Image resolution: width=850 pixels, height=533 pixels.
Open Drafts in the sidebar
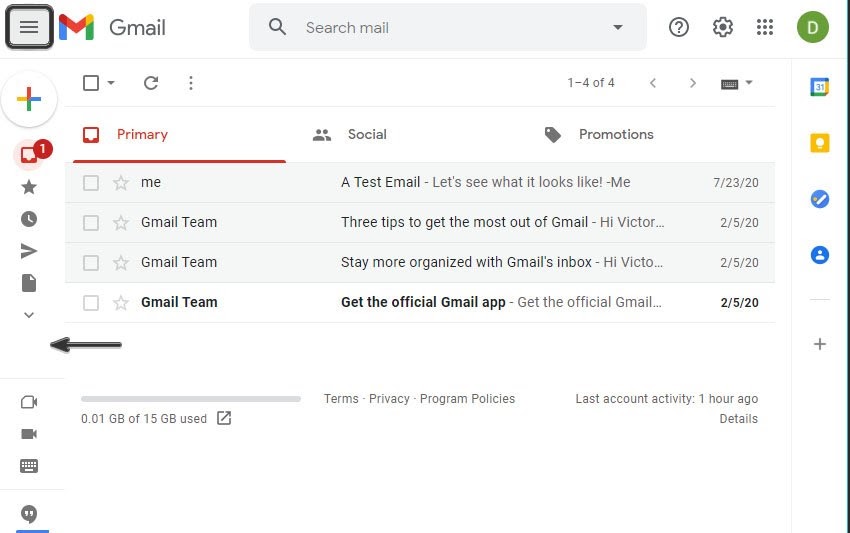pos(29,283)
